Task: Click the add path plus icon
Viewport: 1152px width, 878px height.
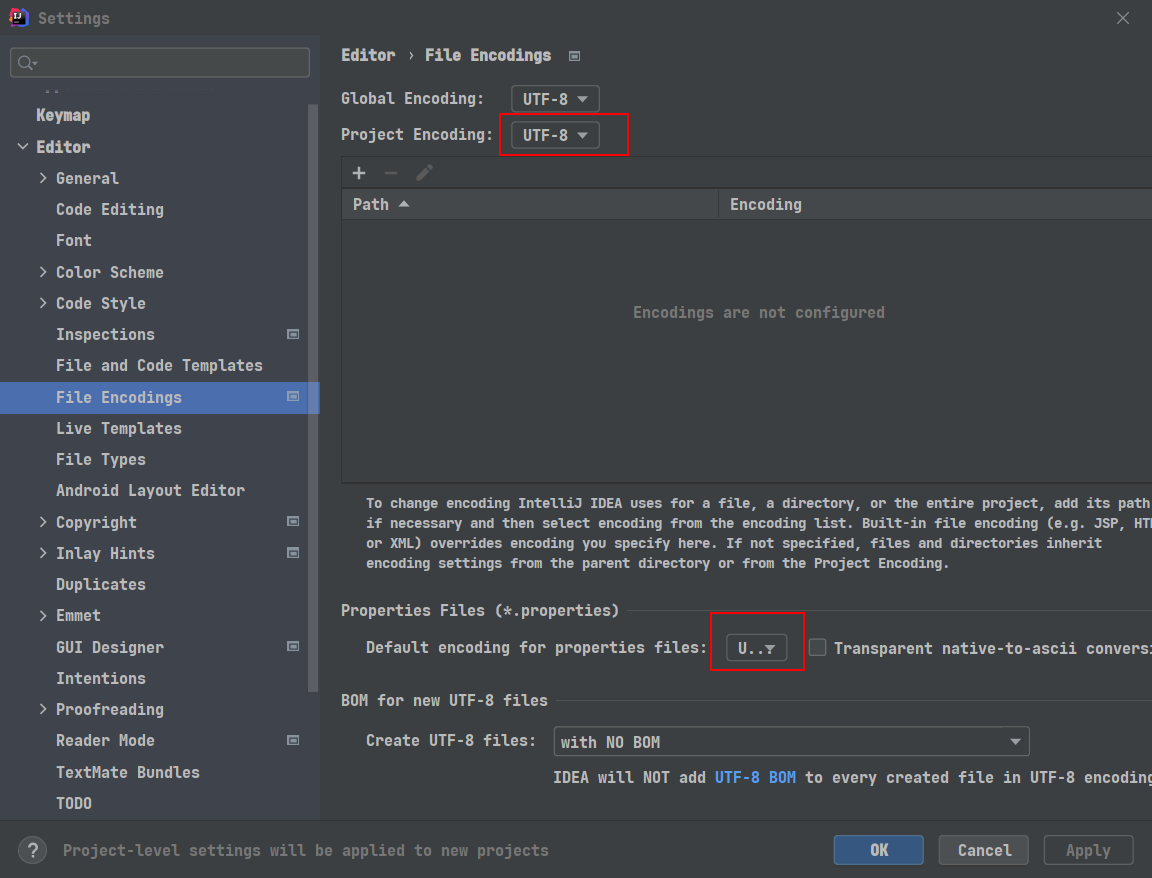Action: [x=359, y=173]
